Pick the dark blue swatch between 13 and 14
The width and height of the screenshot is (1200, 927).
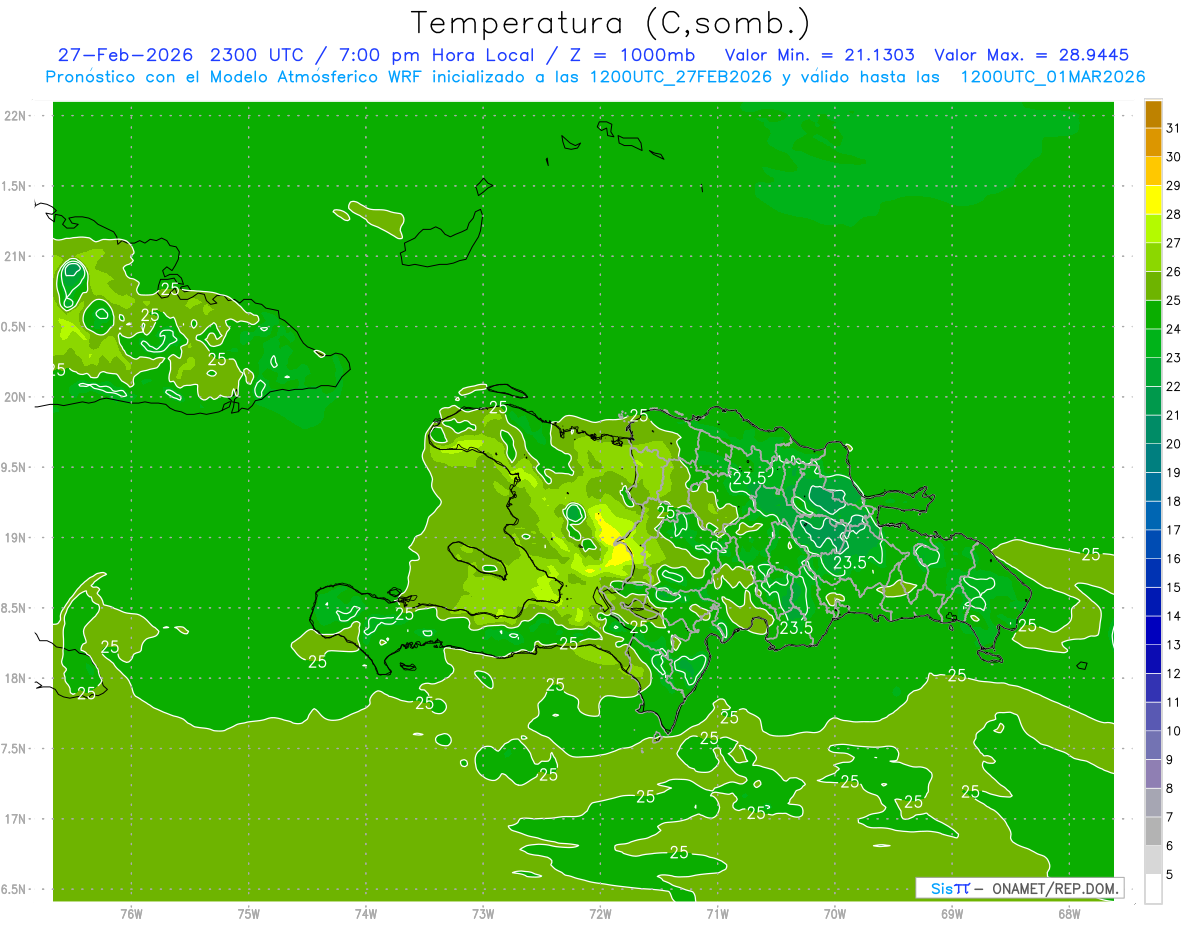click(x=1153, y=630)
